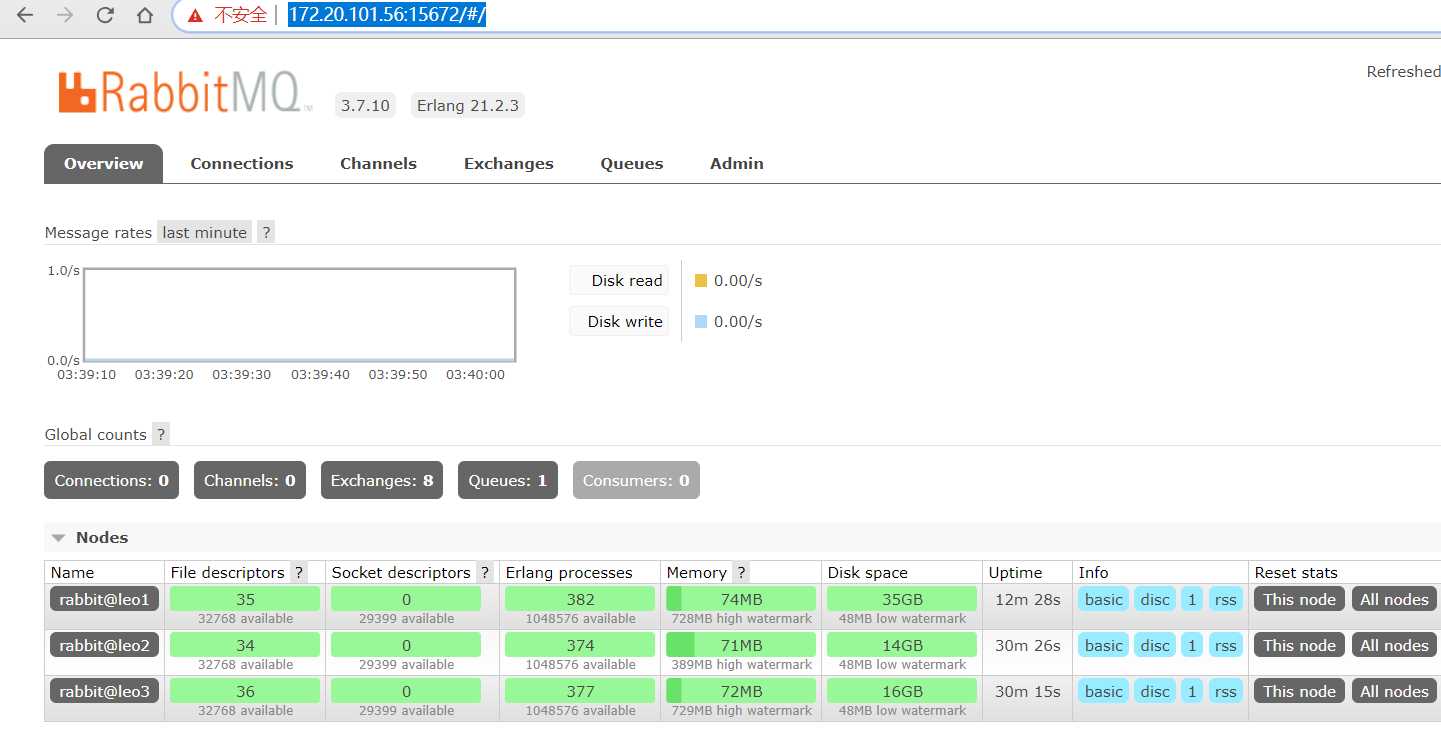The width and height of the screenshot is (1441, 732).
Task: Click the 35GB disk space bar
Action: tap(902, 599)
